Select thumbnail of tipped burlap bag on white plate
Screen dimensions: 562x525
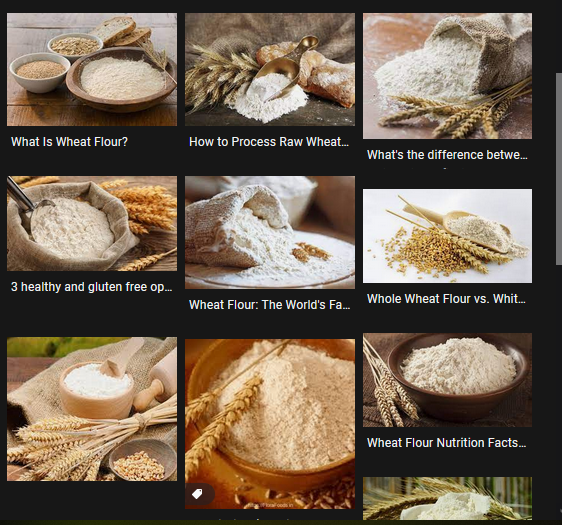270,232
